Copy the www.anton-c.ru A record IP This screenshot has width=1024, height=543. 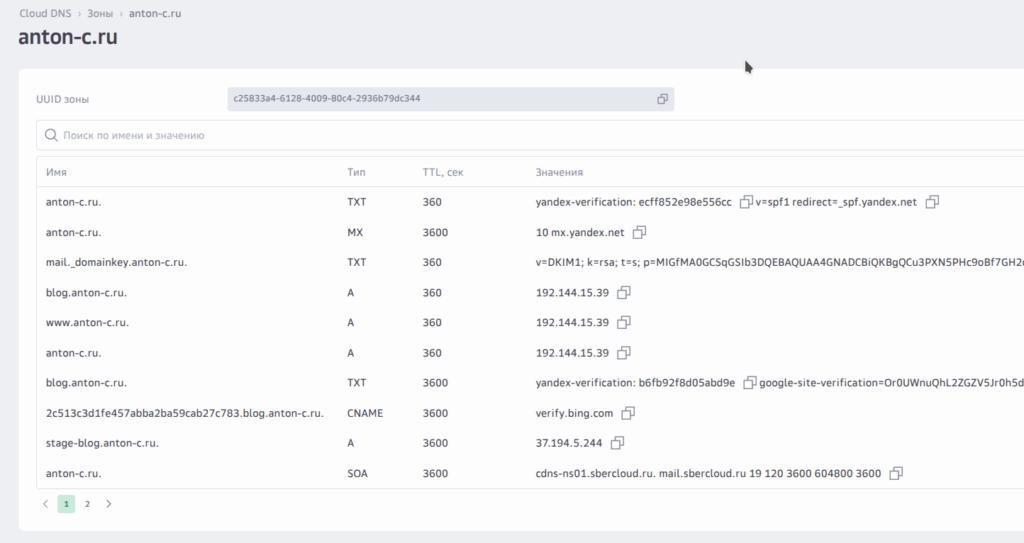pos(624,323)
